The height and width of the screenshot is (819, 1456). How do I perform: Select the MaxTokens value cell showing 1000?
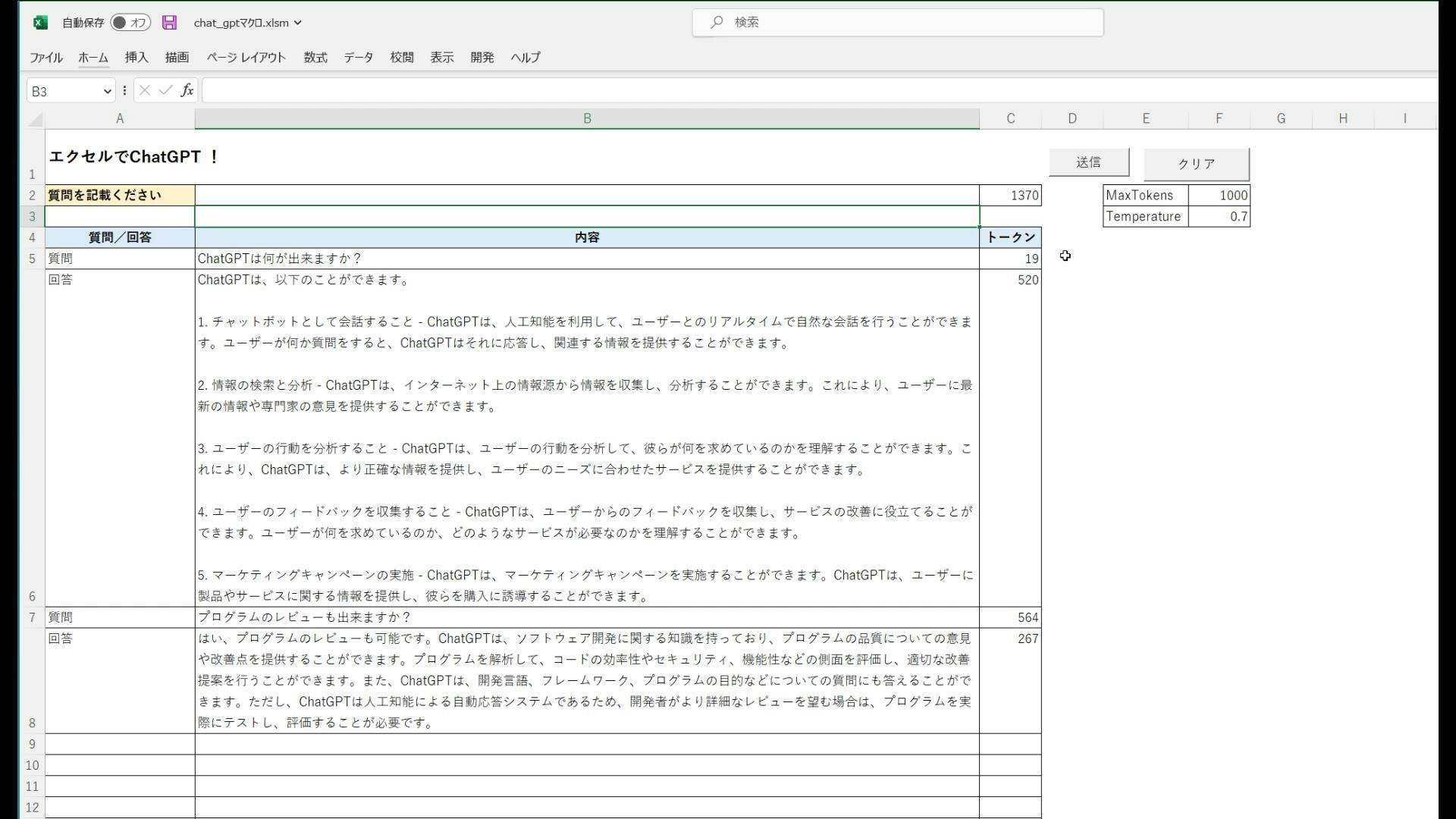[x=1219, y=195]
